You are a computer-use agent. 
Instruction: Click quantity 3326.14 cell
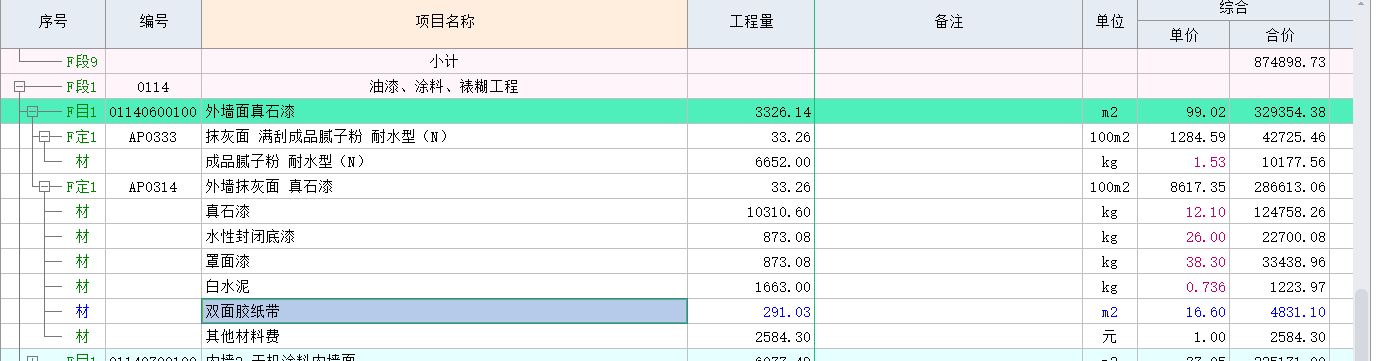click(x=751, y=111)
